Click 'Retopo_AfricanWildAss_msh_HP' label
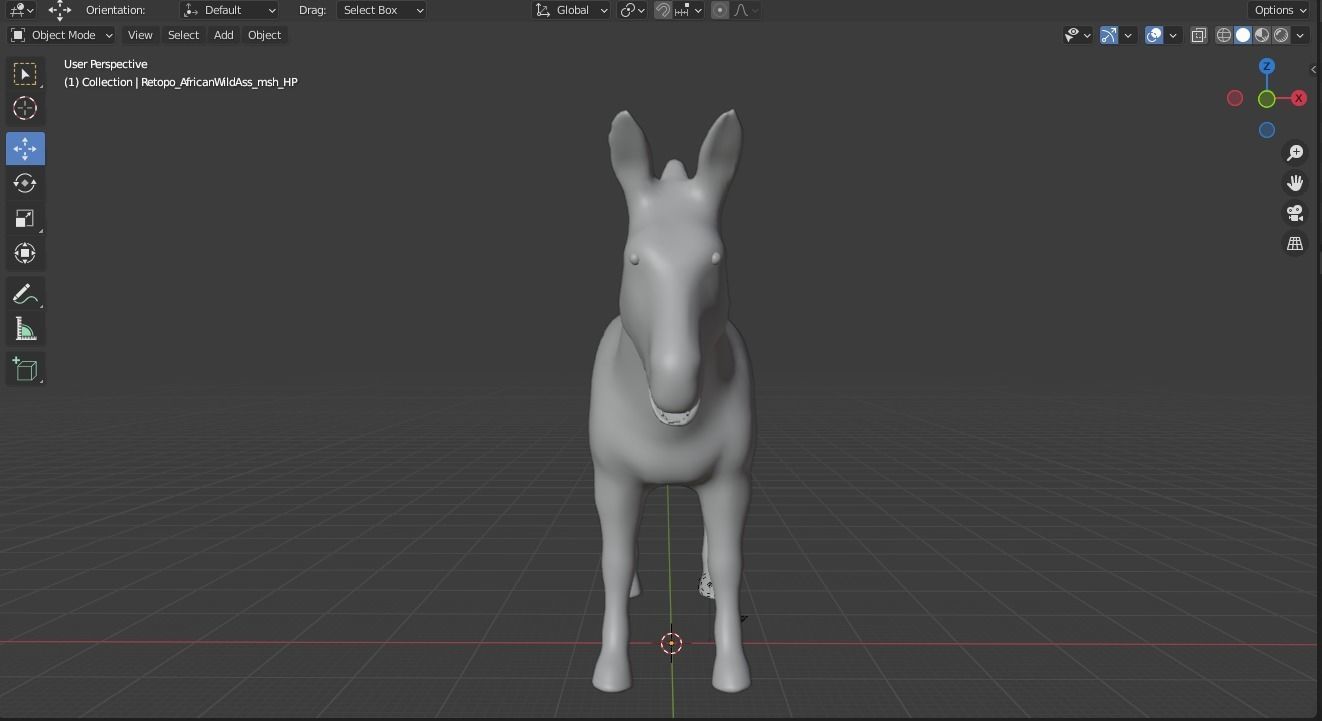The width and height of the screenshot is (1322, 721). coord(219,82)
